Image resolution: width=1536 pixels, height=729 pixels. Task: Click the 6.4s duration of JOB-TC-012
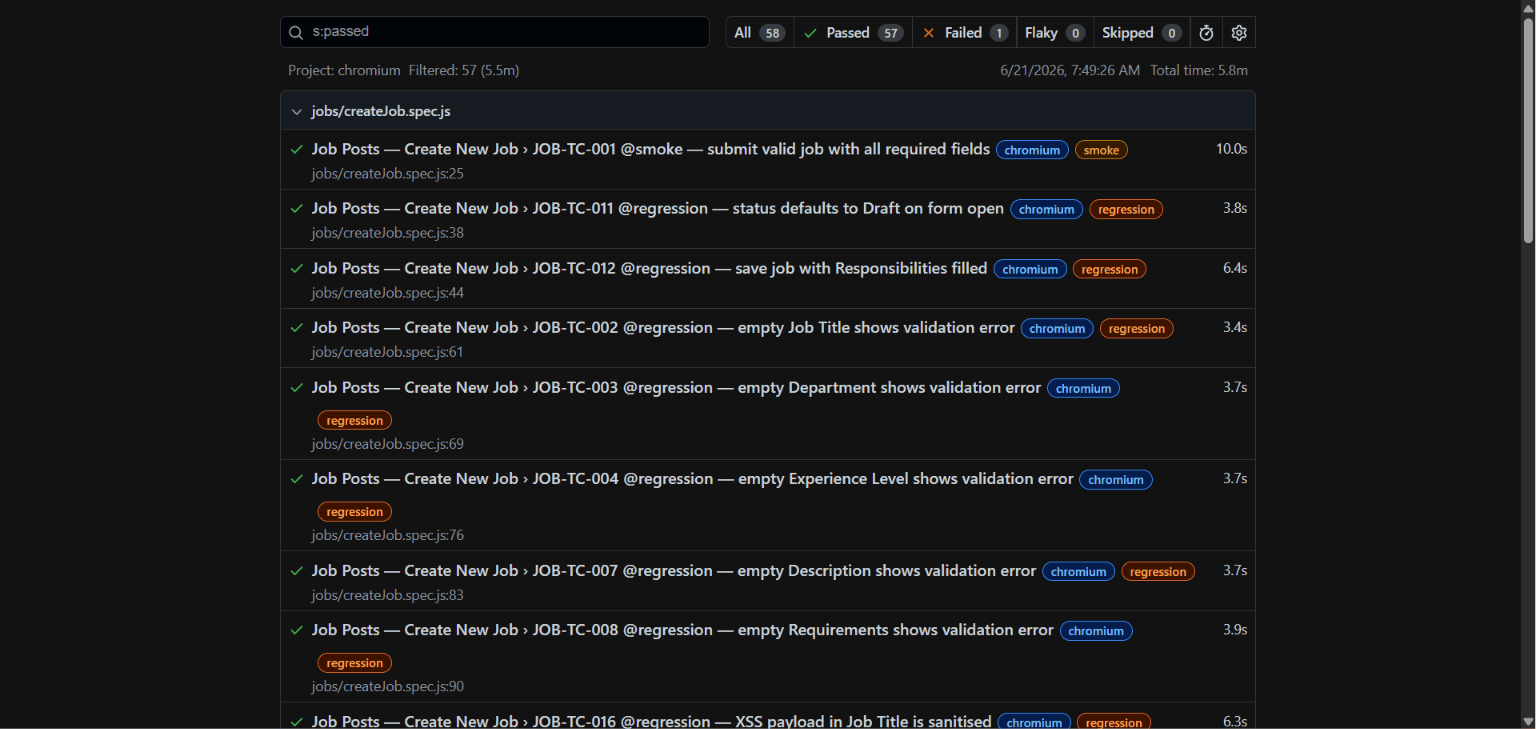1235,268
